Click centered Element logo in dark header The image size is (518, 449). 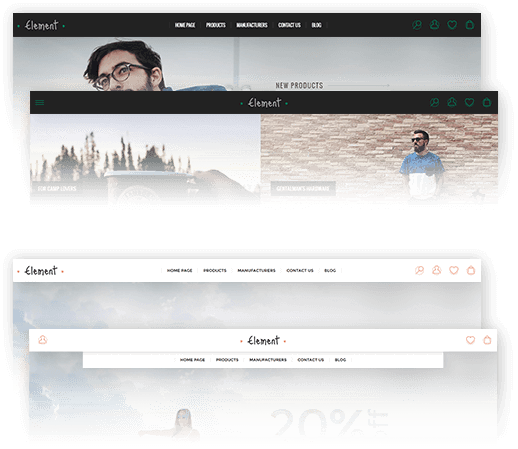(x=264, y=103)
